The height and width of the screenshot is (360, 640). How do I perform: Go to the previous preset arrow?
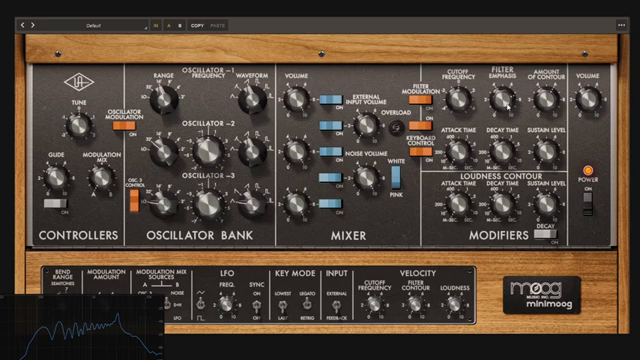(22, 25)
